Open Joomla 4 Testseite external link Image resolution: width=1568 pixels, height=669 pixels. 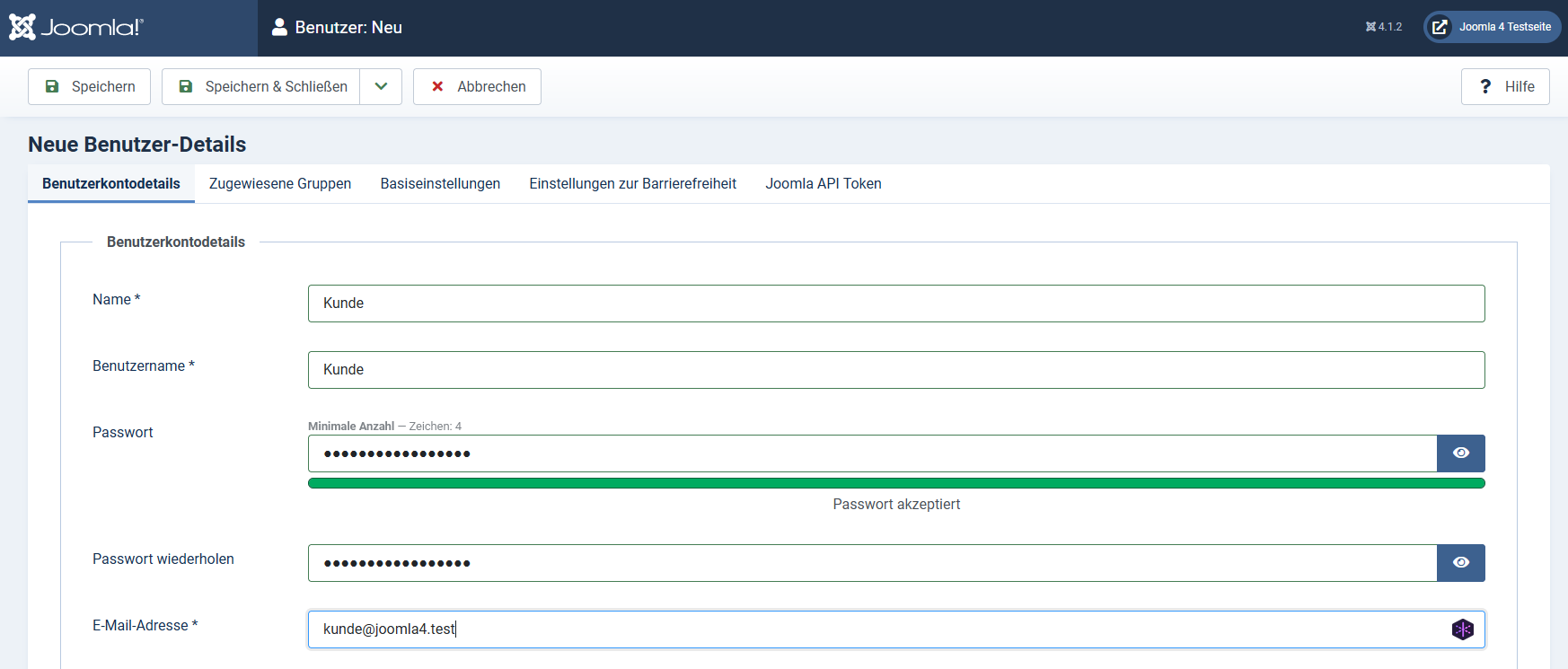[x=1492, y=27]
